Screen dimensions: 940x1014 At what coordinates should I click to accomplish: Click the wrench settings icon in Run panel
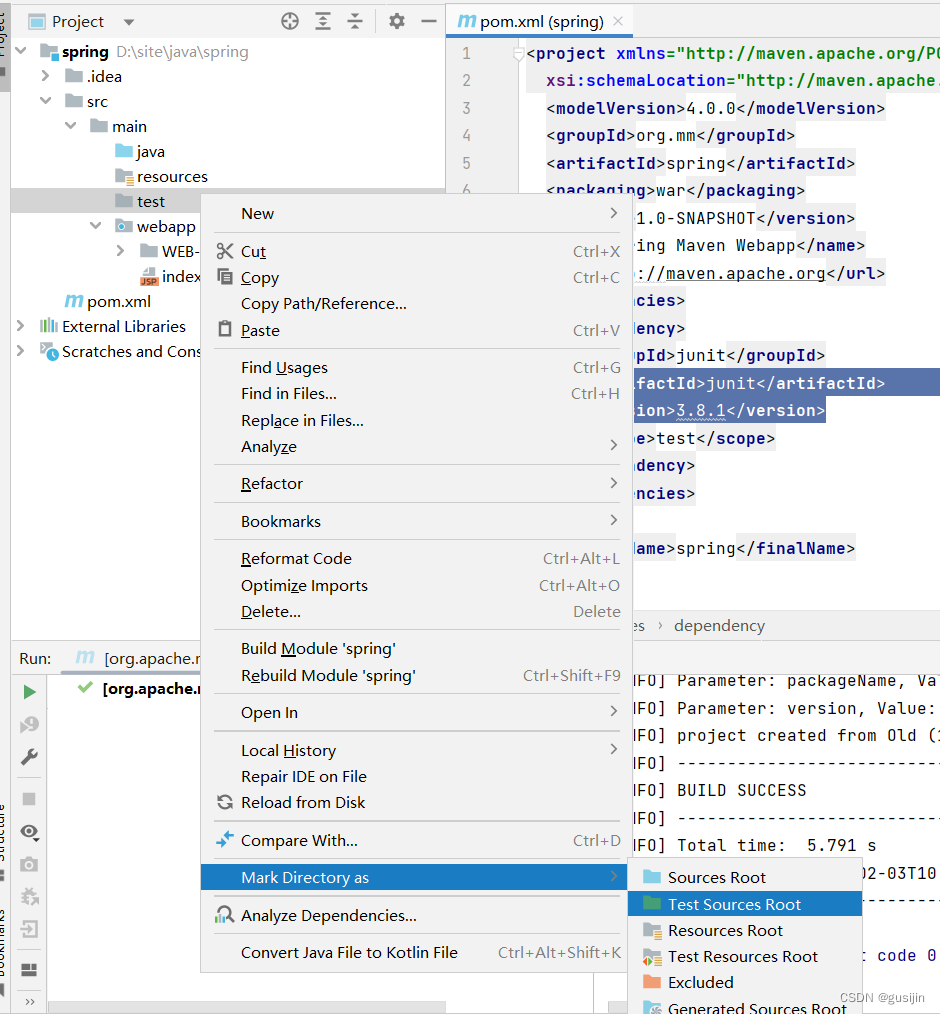click(x=29, y=757)
